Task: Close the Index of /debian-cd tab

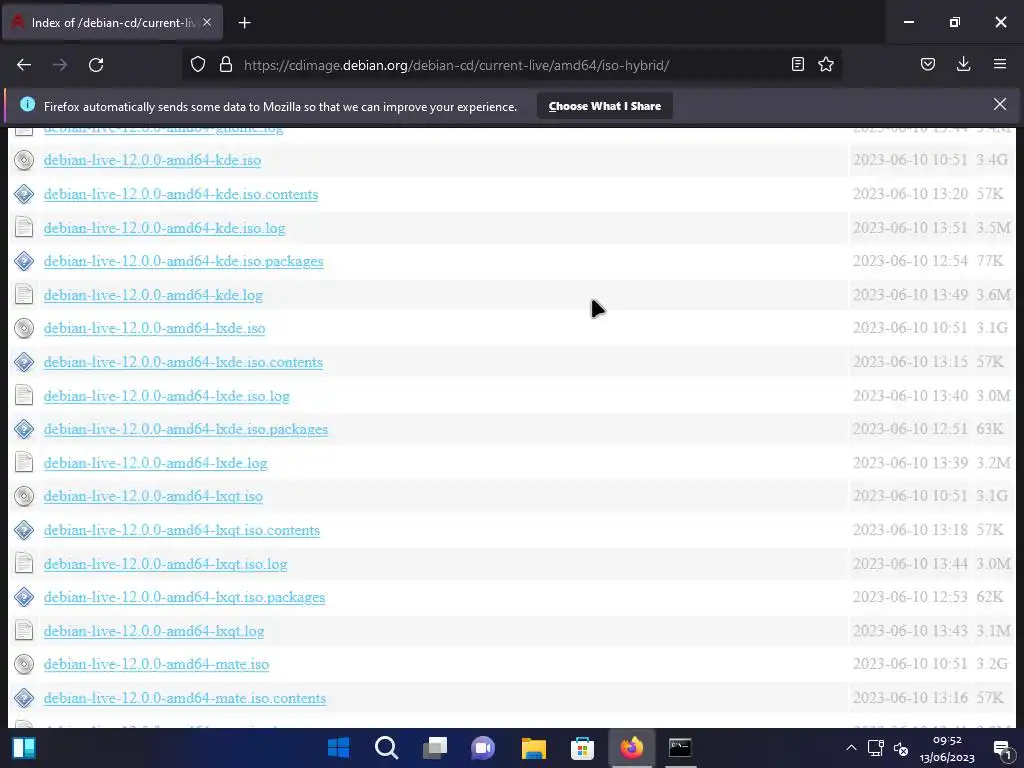Action: click(207, 22)
